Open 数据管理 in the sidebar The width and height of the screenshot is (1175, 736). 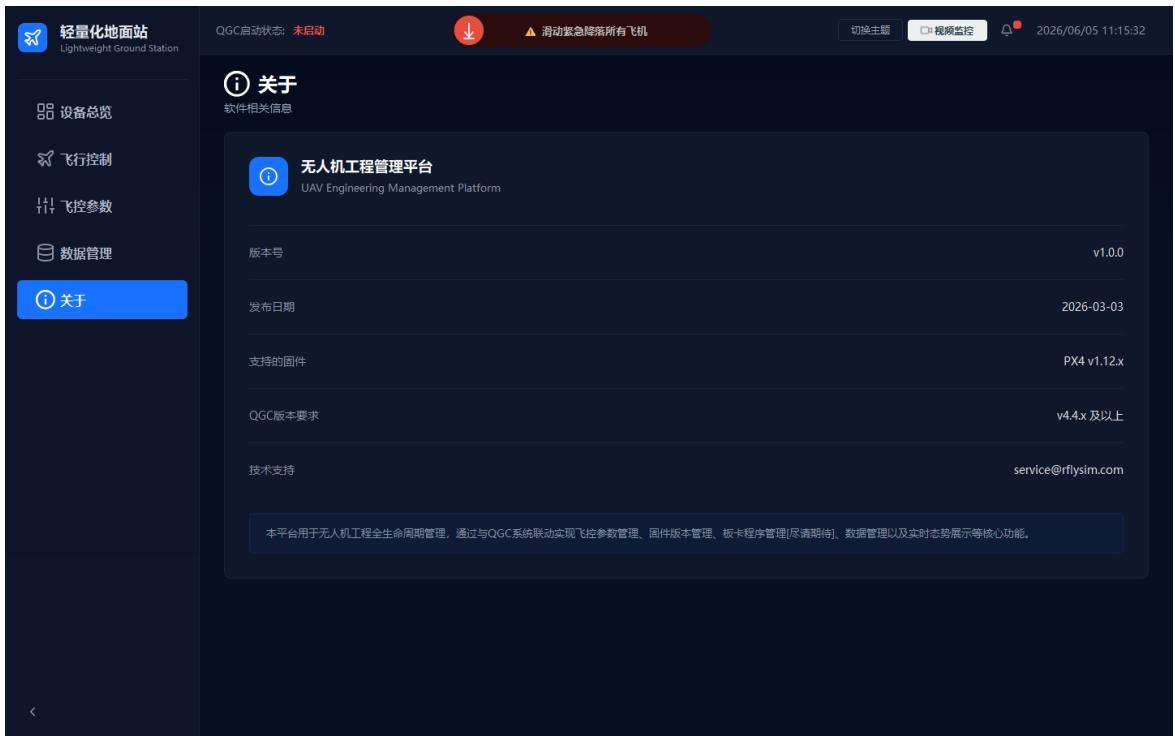[102, 253]
